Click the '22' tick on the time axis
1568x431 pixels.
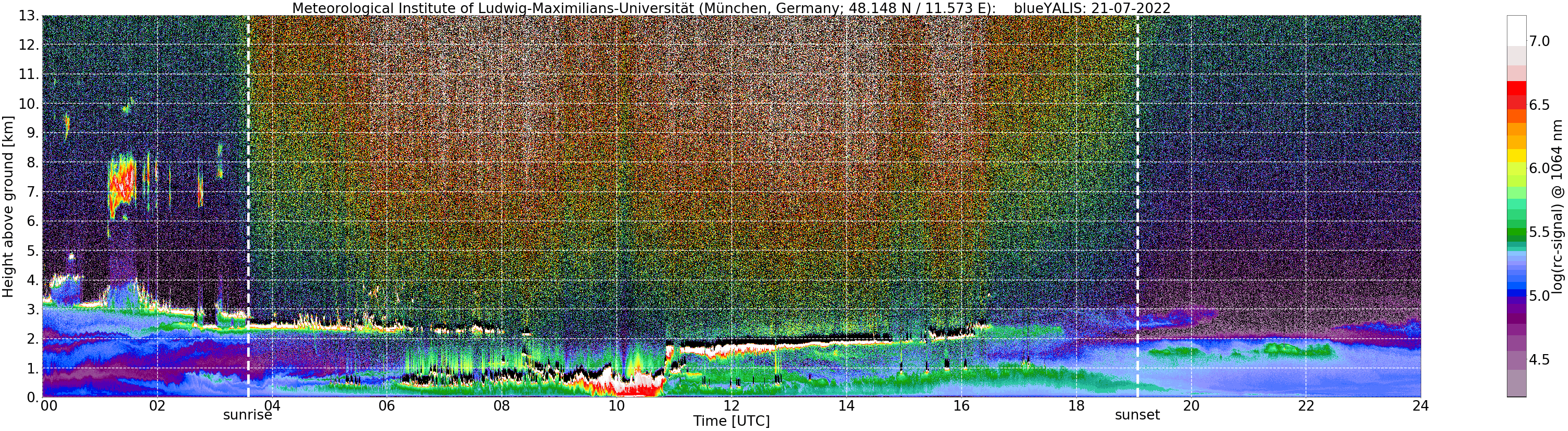pyautogui.click(x=1306, y=406)
